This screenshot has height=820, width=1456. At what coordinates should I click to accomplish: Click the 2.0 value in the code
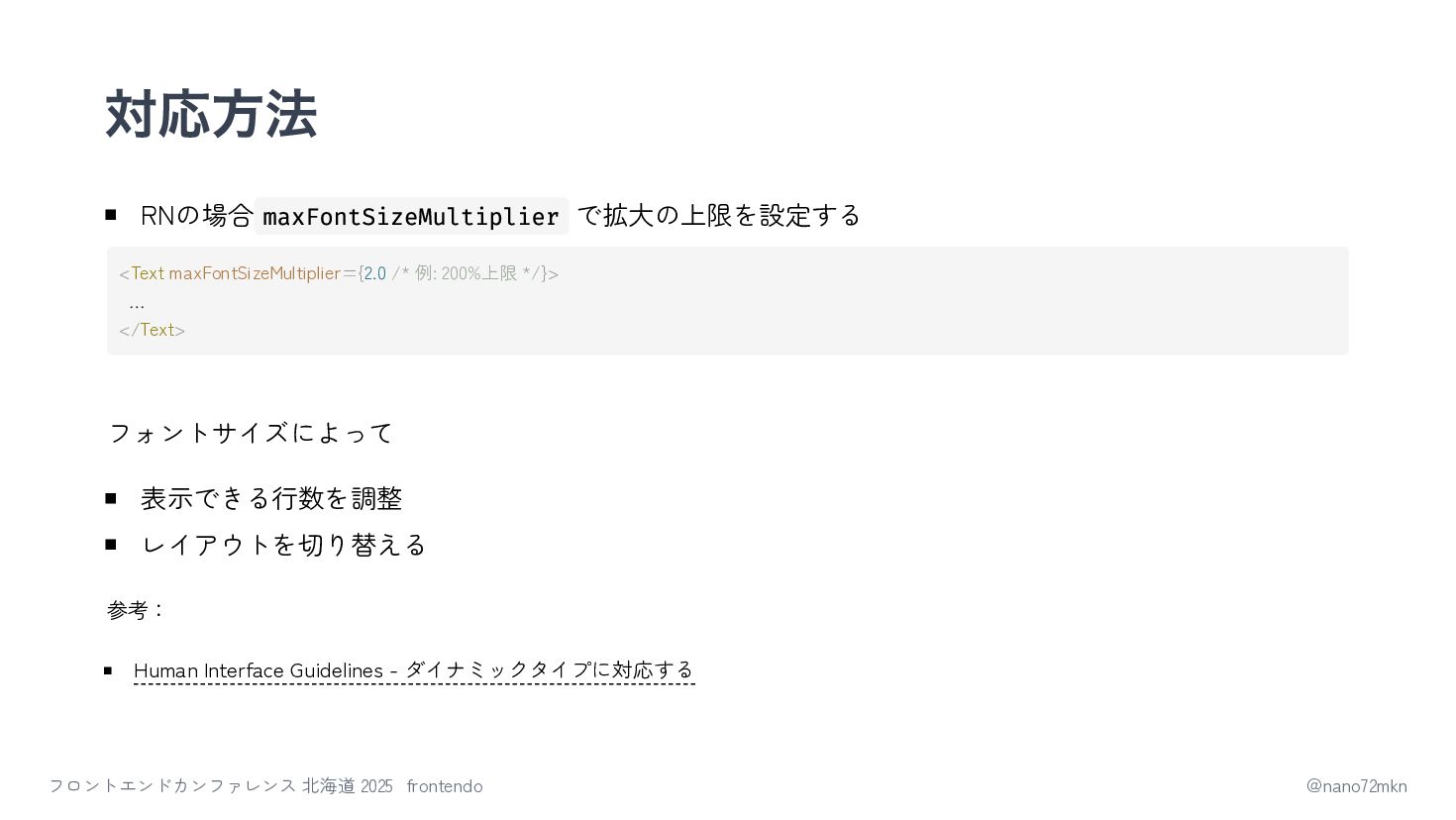(x=374, y=273)
